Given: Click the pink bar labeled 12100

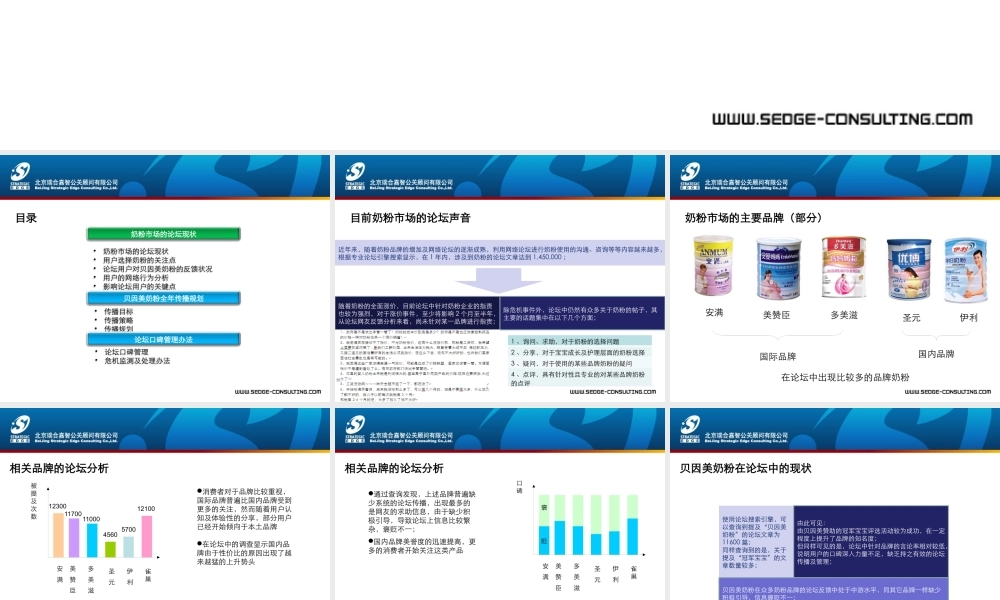Looking at the screenshot, I should click(147, 537).
